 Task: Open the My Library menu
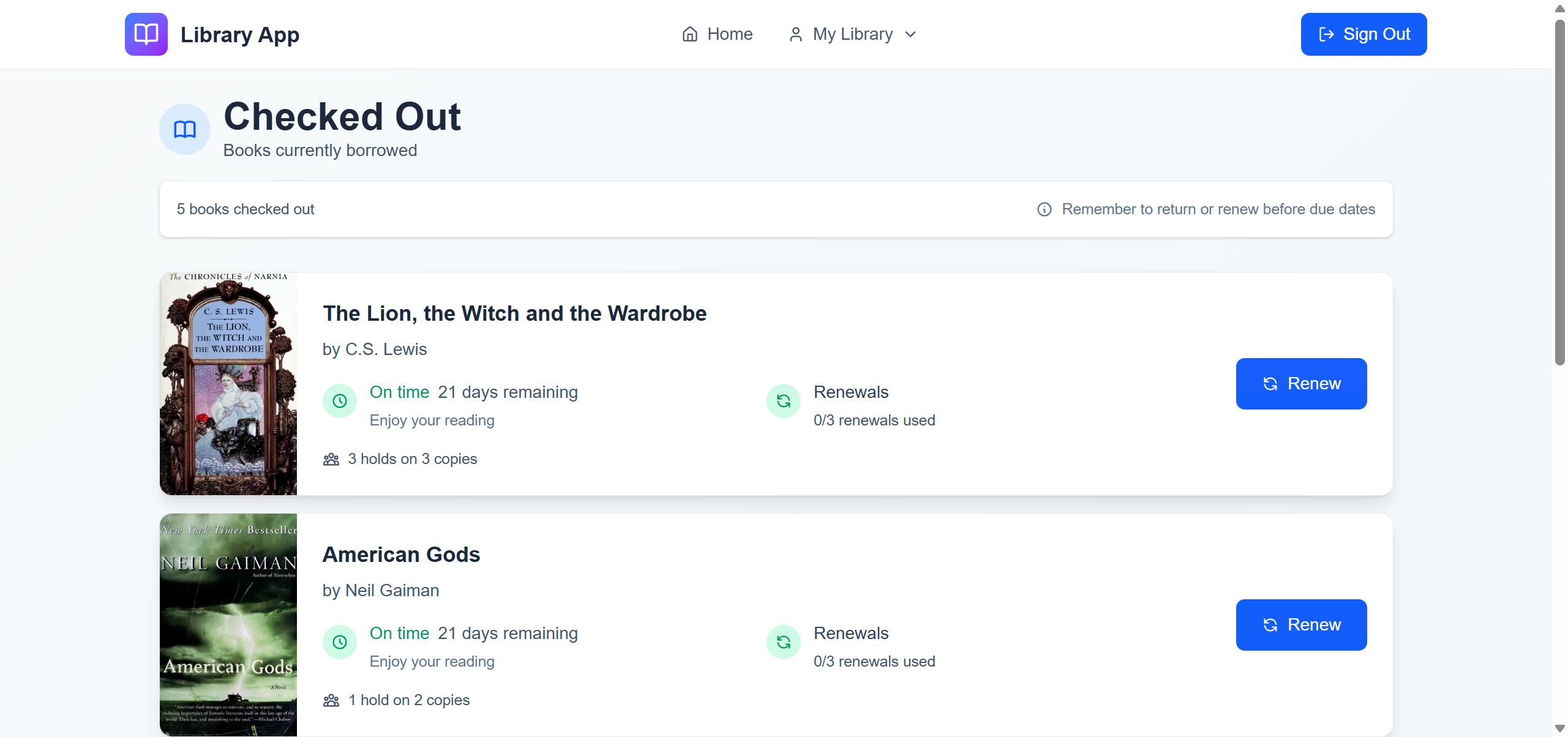[x=852, y=34]
